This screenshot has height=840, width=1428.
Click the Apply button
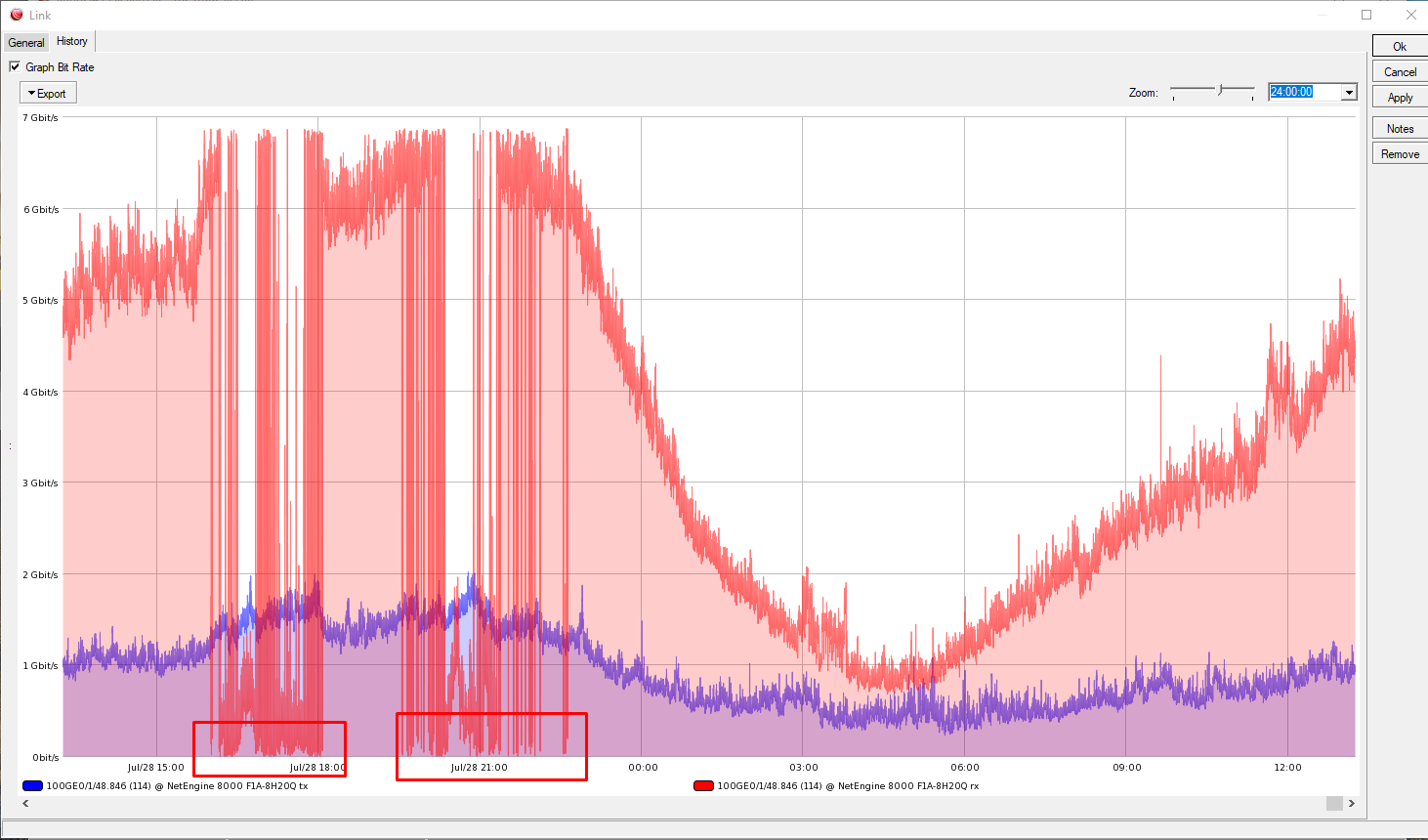pyautogui.click(x=1400, y=97)
